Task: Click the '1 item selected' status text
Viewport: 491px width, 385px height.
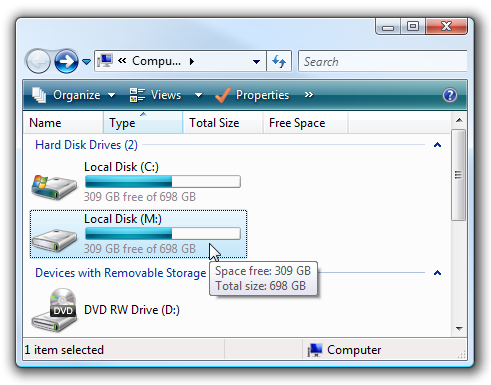Action: pyautogui.click(x=64, y=350)
